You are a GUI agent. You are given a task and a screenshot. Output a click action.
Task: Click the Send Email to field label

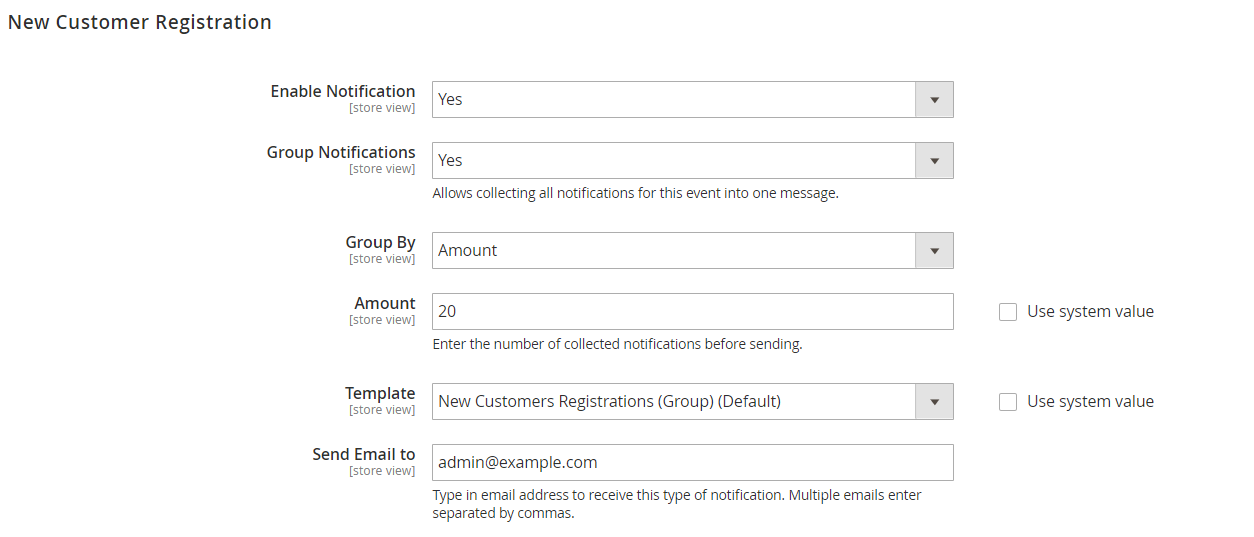coord(364,454)
